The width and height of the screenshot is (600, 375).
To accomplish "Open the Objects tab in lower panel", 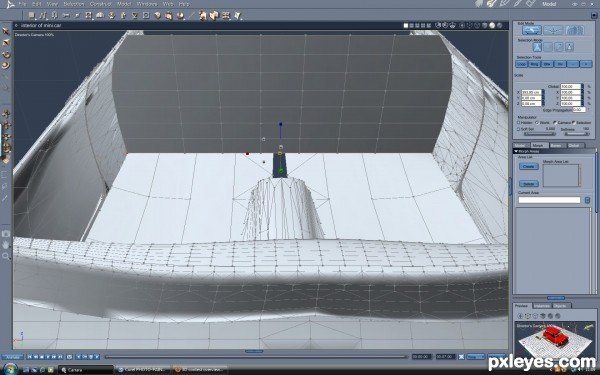I will [561, 305].
